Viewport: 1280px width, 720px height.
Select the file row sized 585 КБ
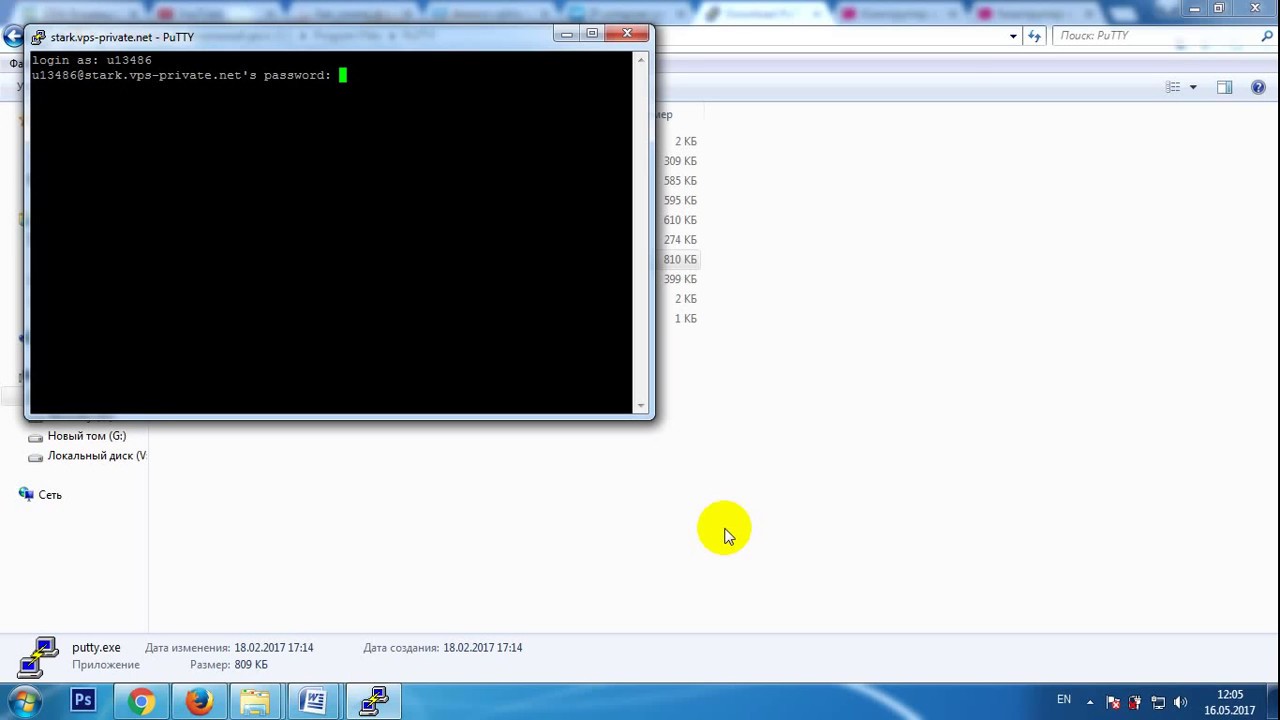(680, 181)
